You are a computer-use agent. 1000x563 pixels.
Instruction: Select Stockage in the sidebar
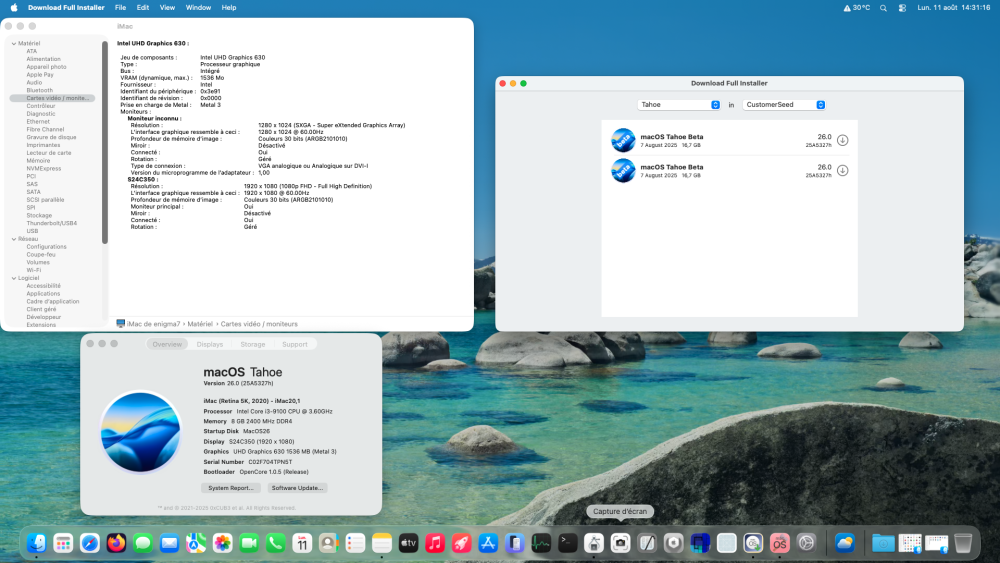tap(40, 216)
